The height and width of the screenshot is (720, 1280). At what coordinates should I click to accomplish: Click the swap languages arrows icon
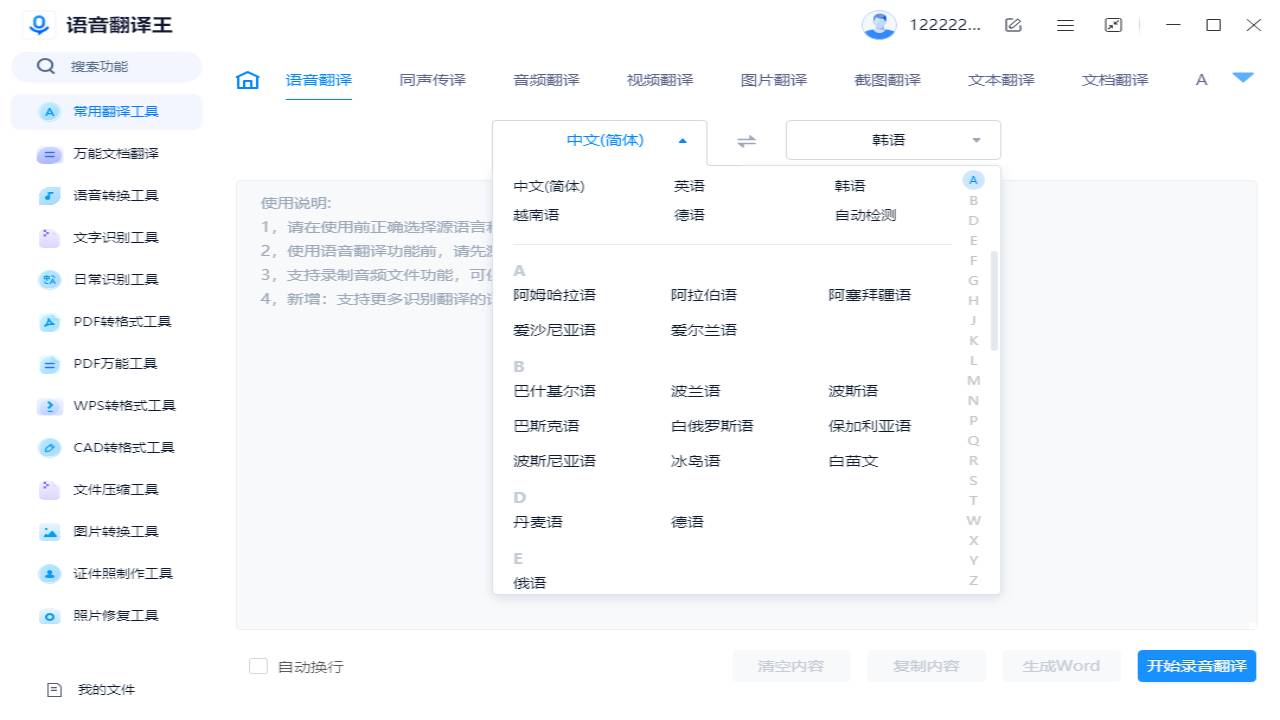745,140
